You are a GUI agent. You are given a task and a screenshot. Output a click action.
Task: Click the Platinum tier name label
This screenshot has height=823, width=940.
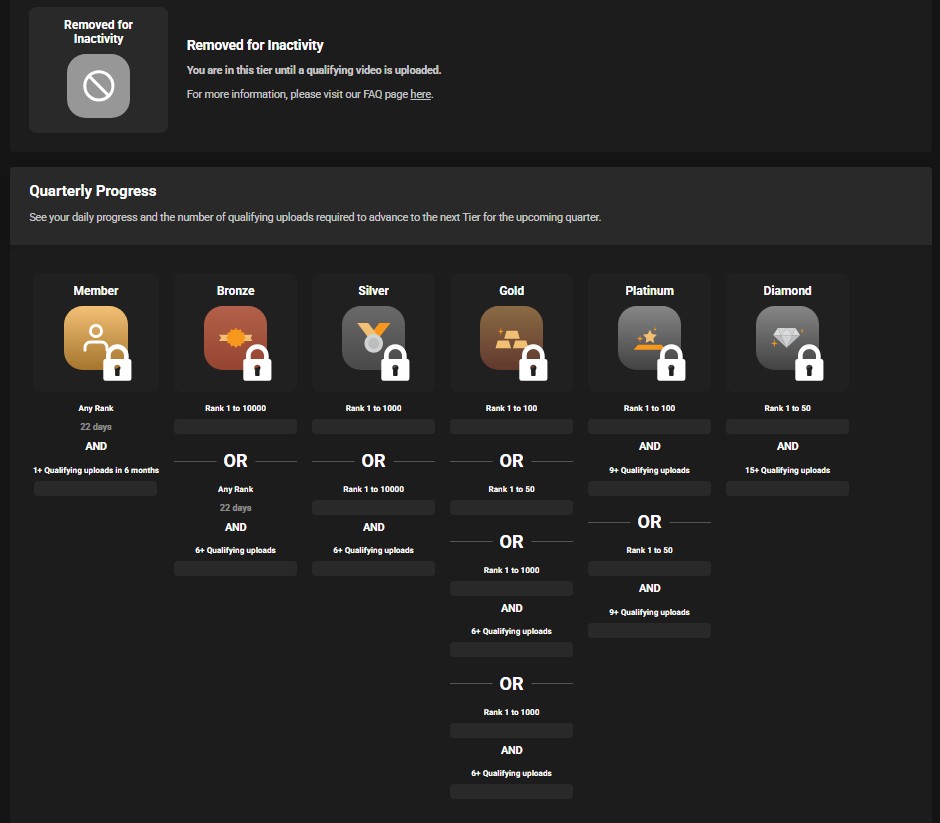click(649, 291)
